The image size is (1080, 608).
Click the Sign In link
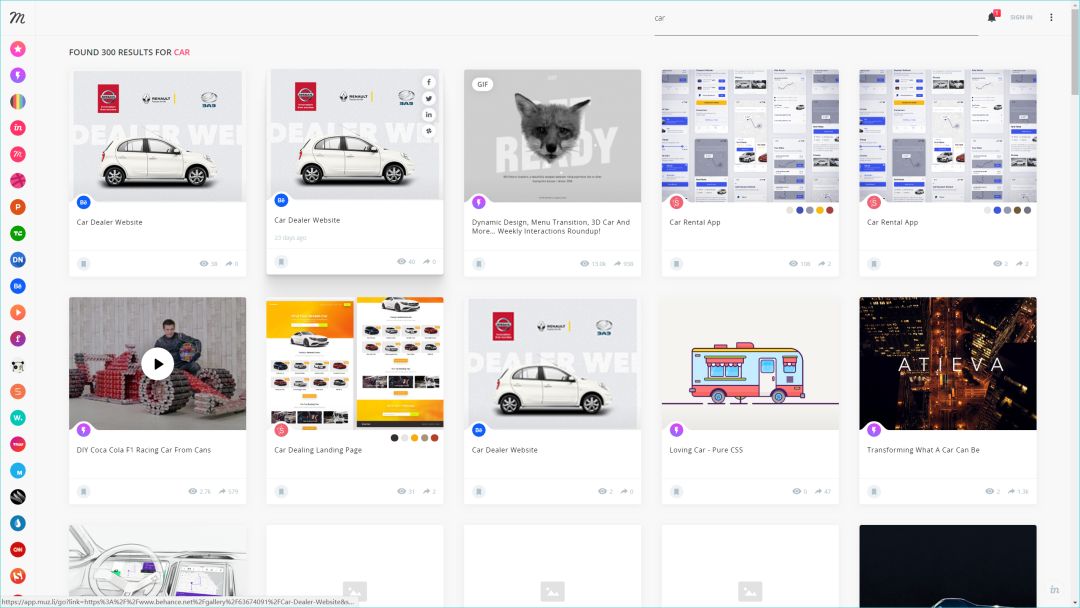pos(1021,17)
